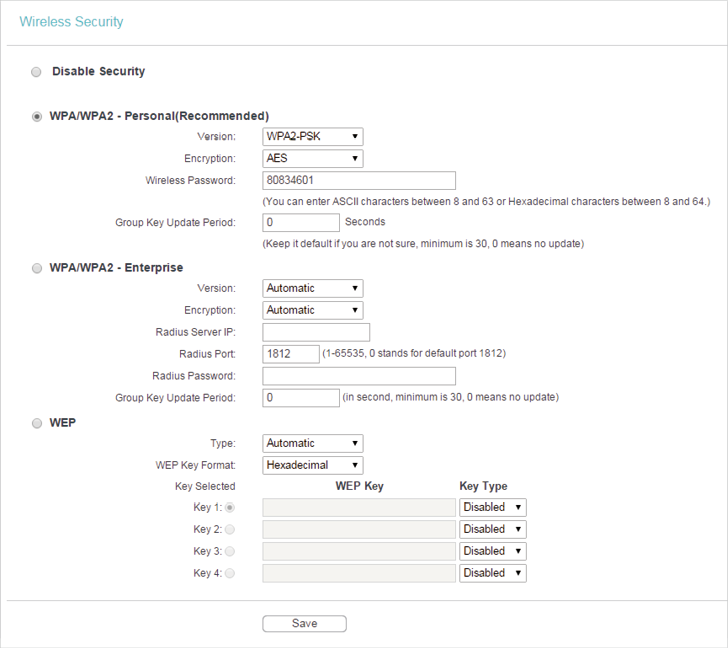The image size is (728, 648).
Task: Click the 'Disable Security' label
Action: tap(98, 71)
